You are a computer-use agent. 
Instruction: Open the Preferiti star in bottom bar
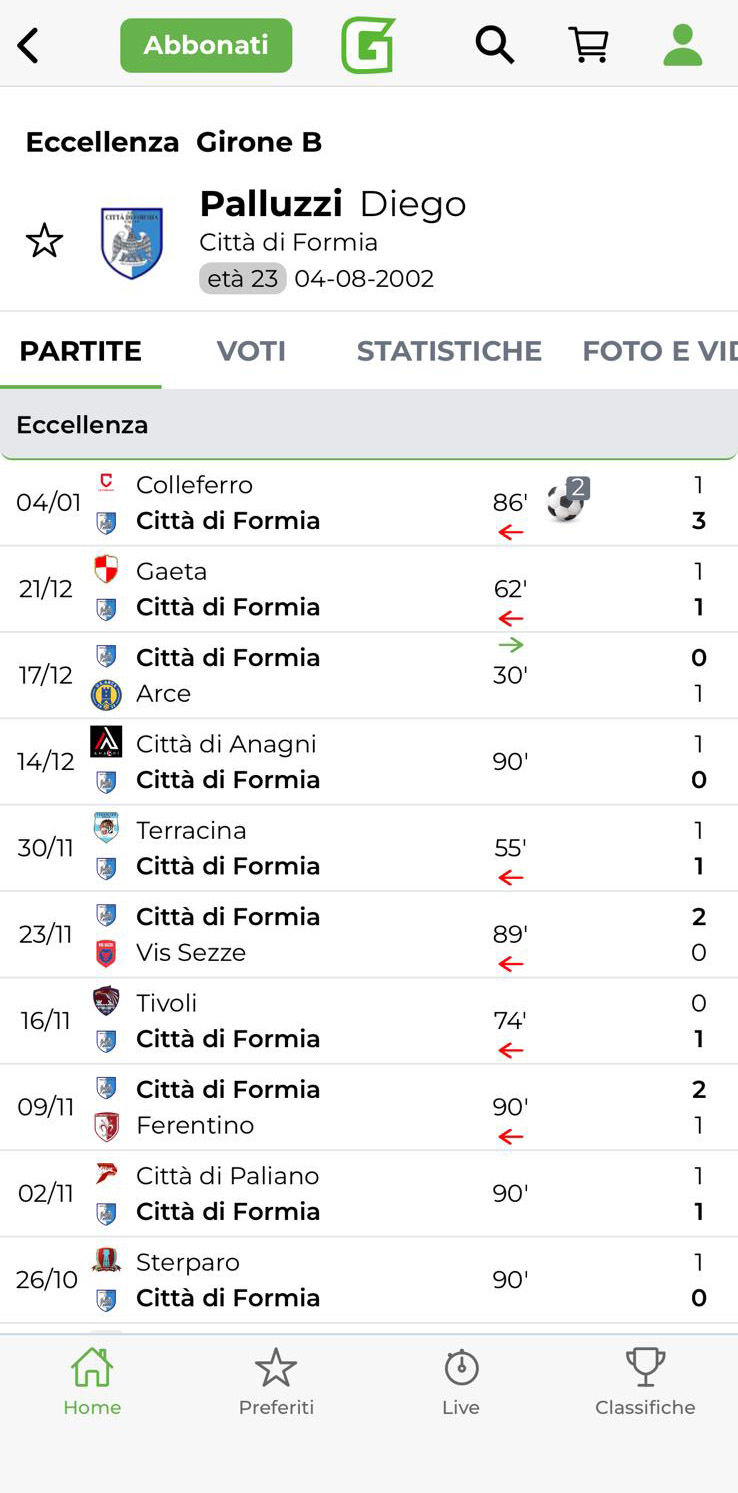(276, 1381)
